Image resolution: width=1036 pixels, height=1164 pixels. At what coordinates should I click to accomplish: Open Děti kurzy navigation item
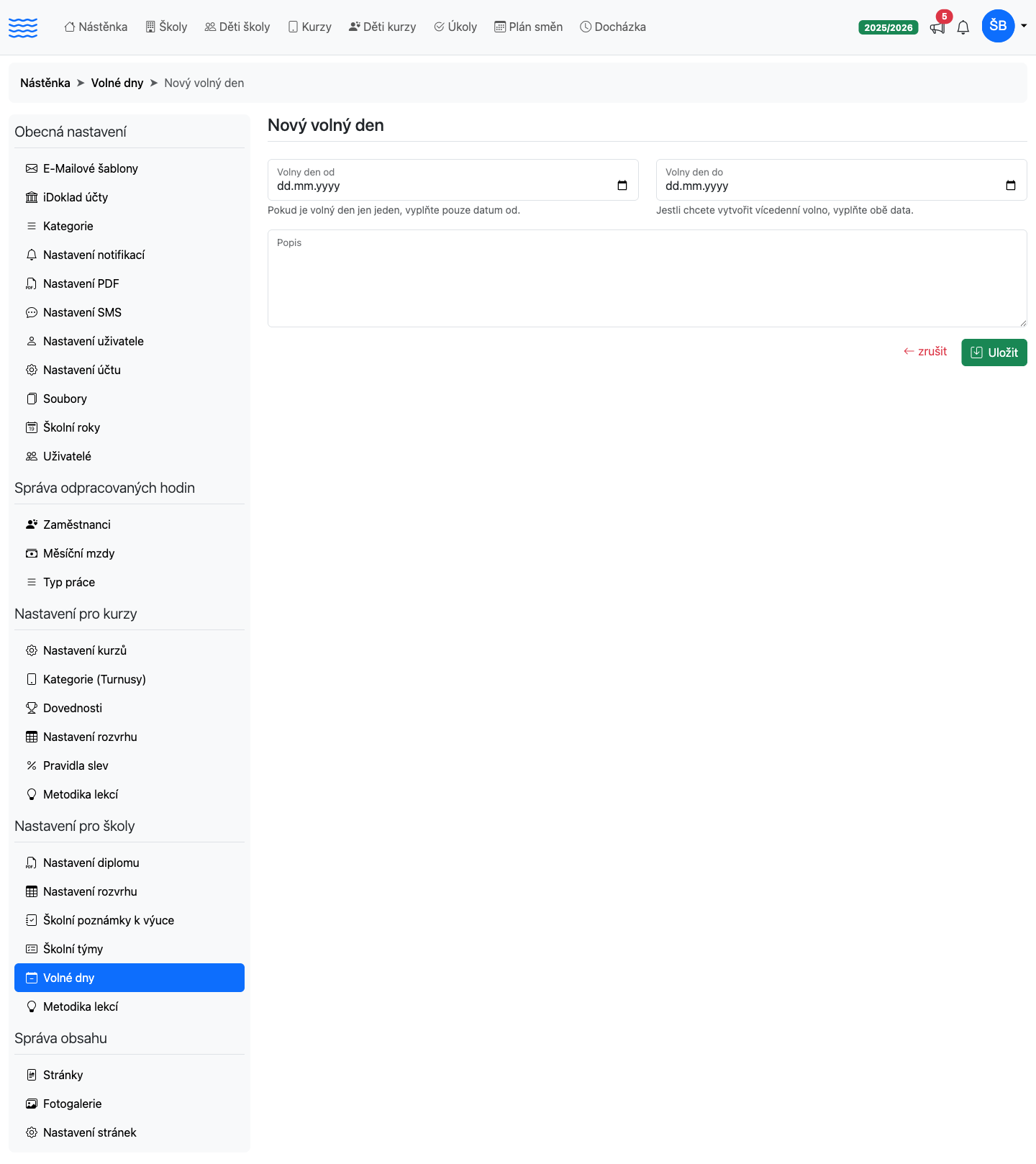(x=383, y=27)
